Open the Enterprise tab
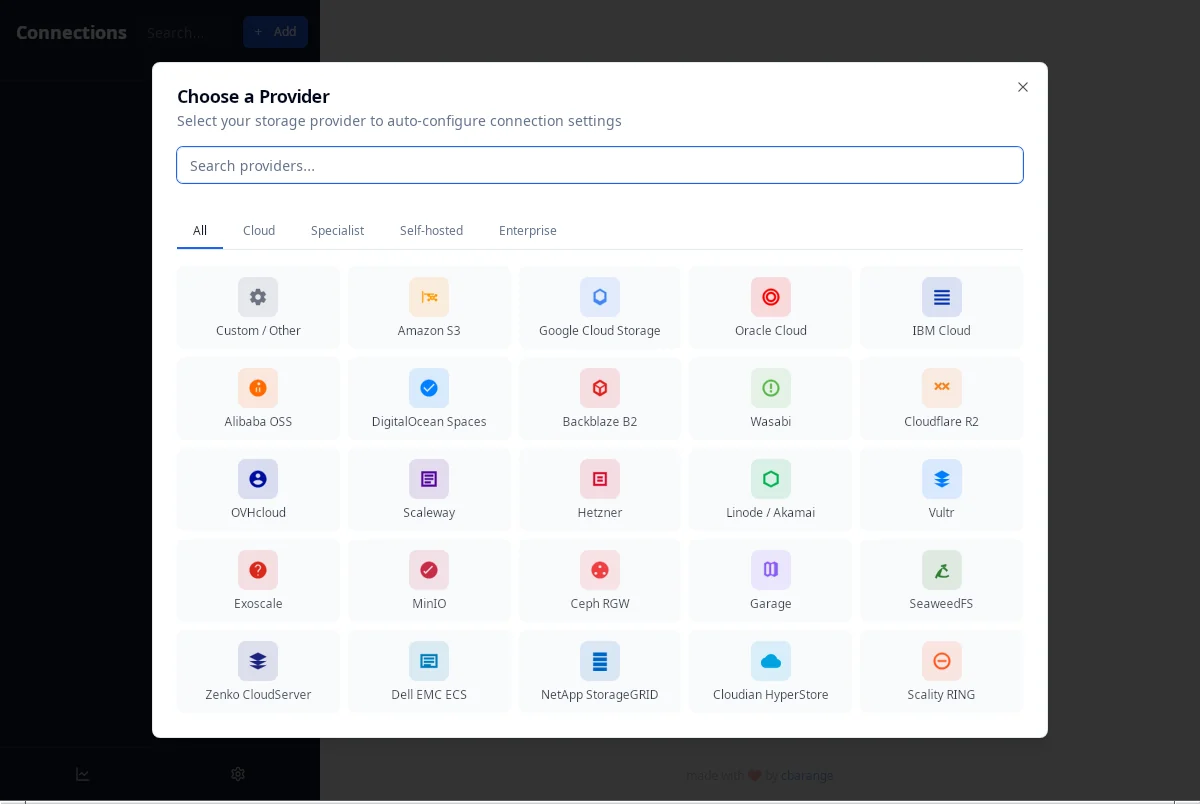Screen dimensions: 1200x804 pos(528,231)
